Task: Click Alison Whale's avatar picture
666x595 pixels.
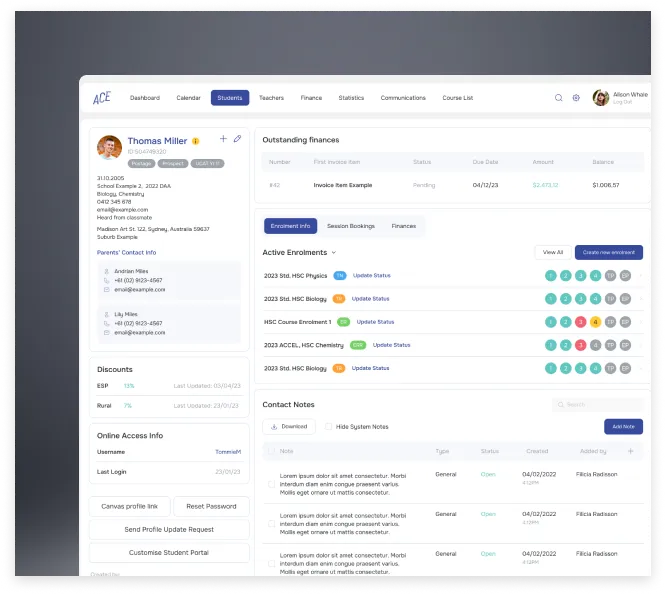Action: click(x=601, y=98)
